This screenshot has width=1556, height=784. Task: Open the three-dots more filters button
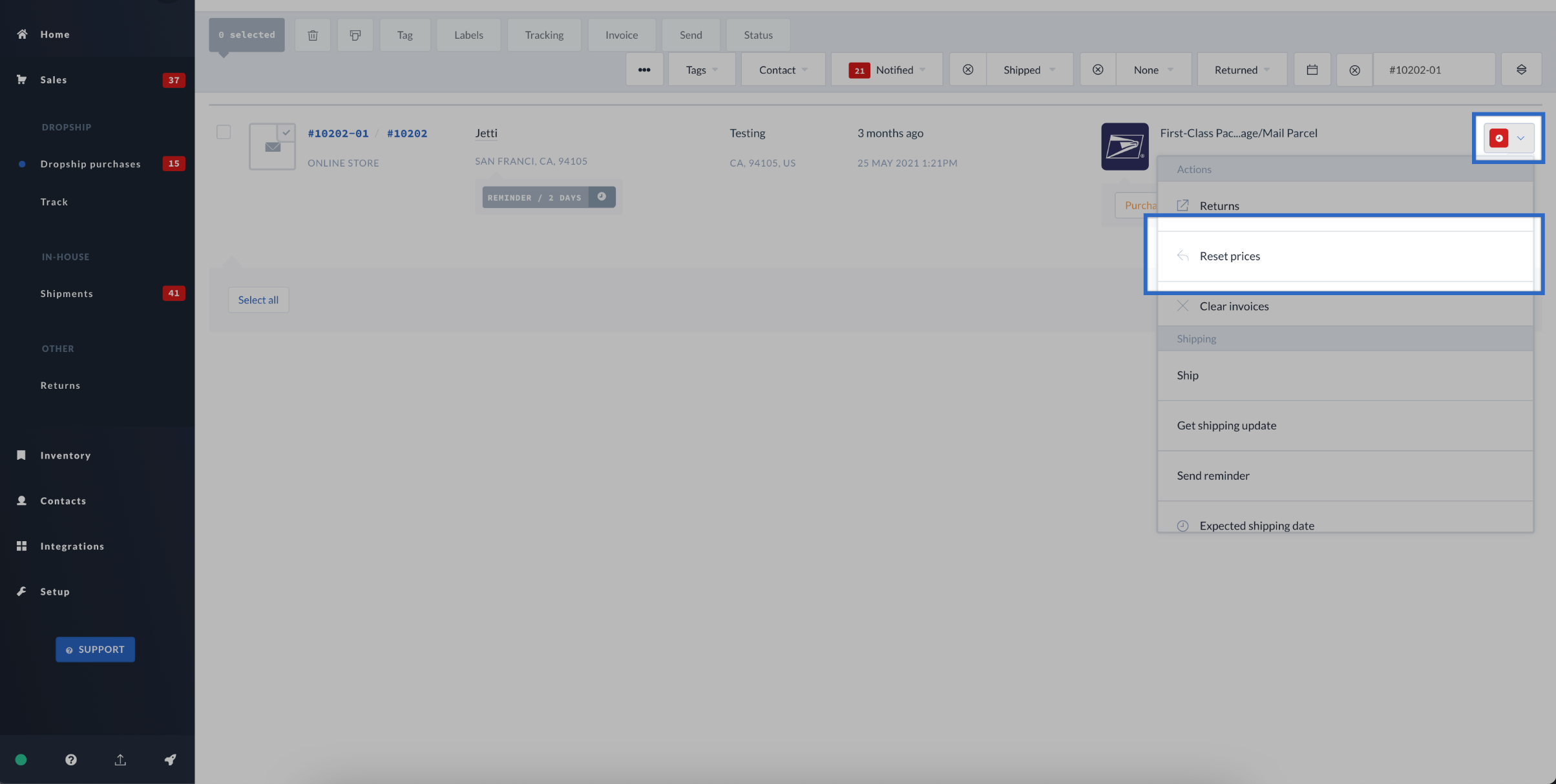point(644,70)
